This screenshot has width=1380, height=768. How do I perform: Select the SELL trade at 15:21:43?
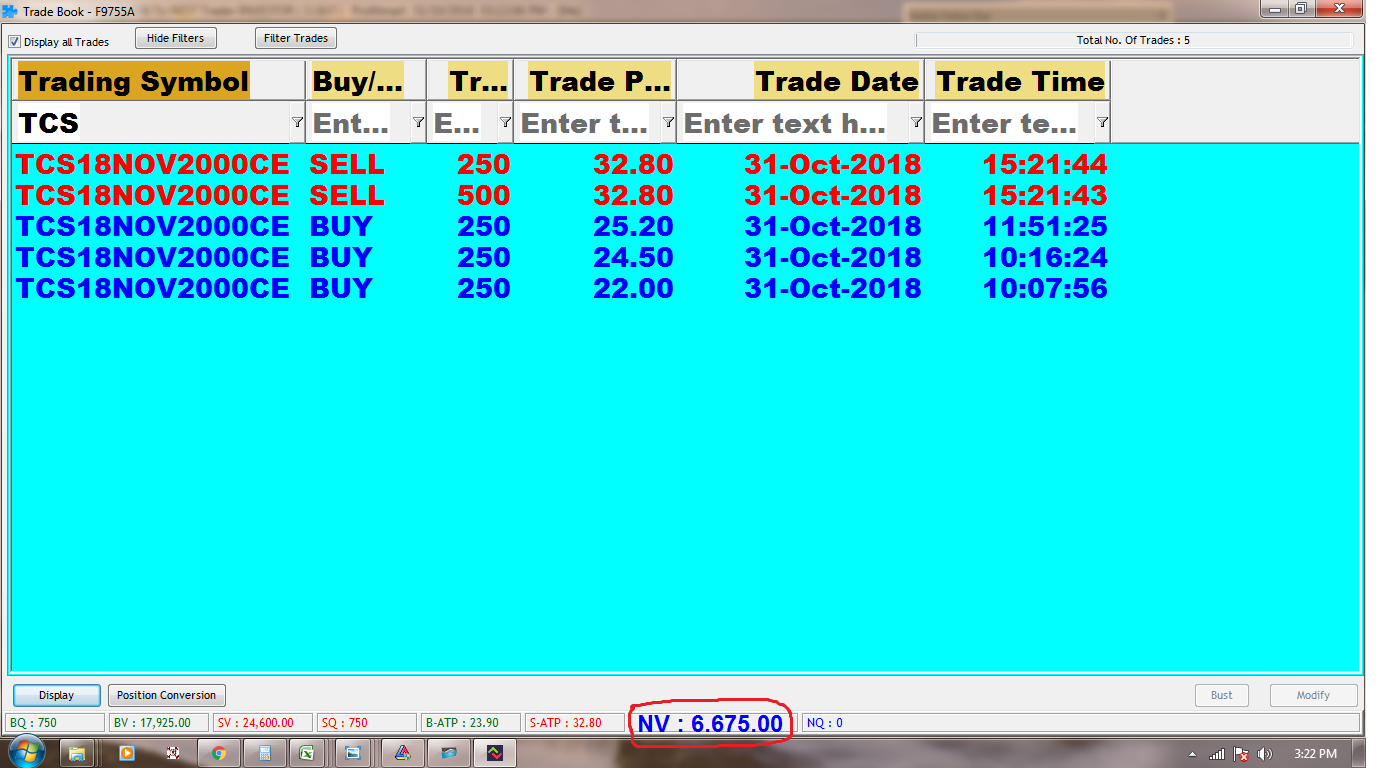[x=562, y=195]
